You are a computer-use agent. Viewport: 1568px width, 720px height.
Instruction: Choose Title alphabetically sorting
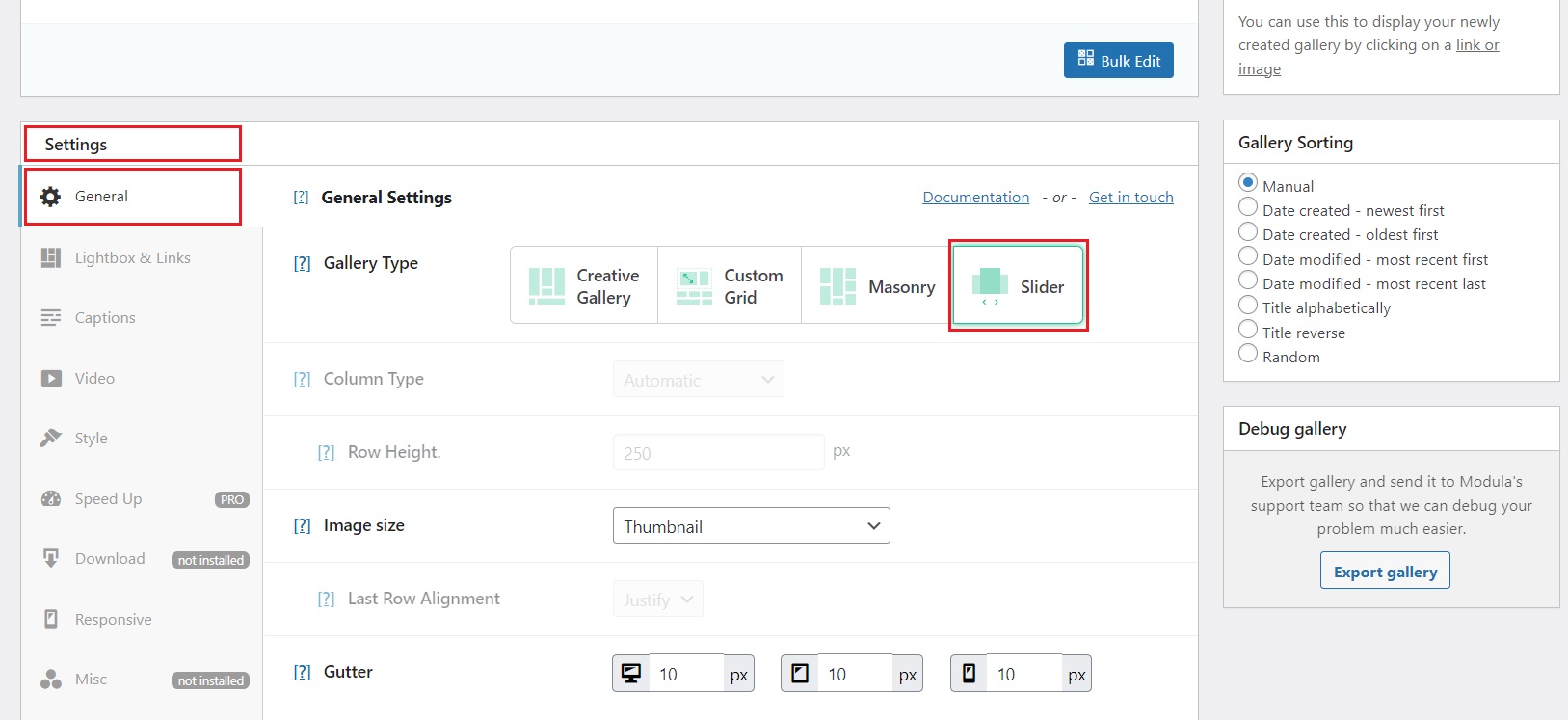click(1248, 306)
